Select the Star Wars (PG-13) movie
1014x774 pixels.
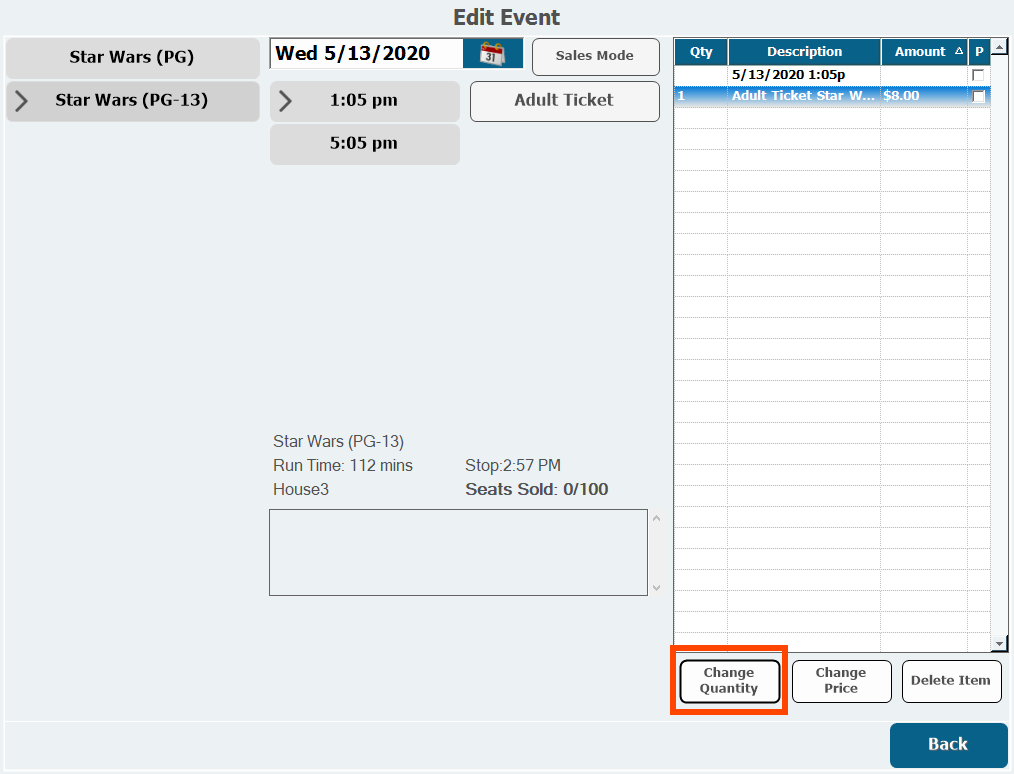[x=132, y=100]
